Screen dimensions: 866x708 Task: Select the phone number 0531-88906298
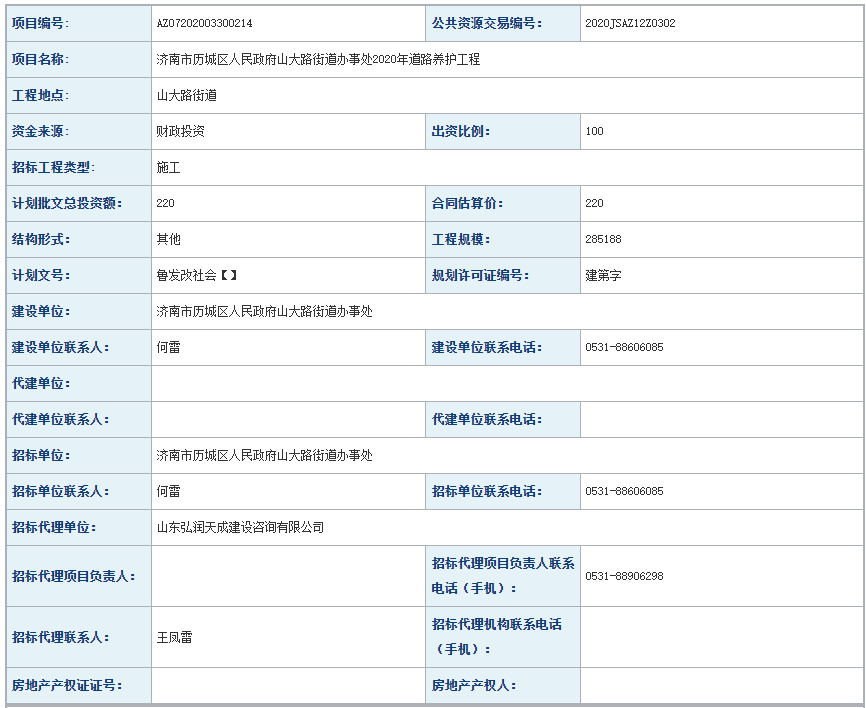pos(624,576)
